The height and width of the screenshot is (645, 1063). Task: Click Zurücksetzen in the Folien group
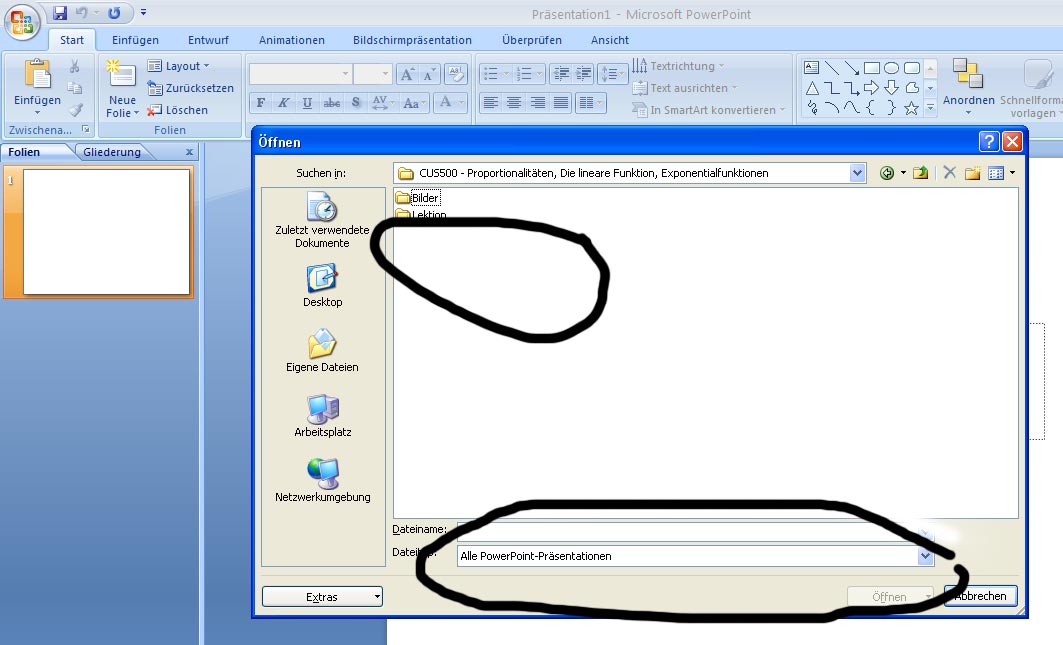click(191, 88)
